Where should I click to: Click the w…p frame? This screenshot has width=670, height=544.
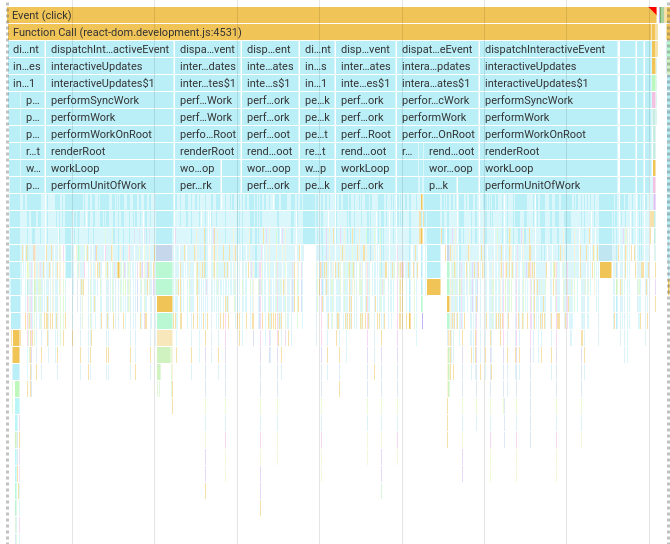[x=317, y=168]
